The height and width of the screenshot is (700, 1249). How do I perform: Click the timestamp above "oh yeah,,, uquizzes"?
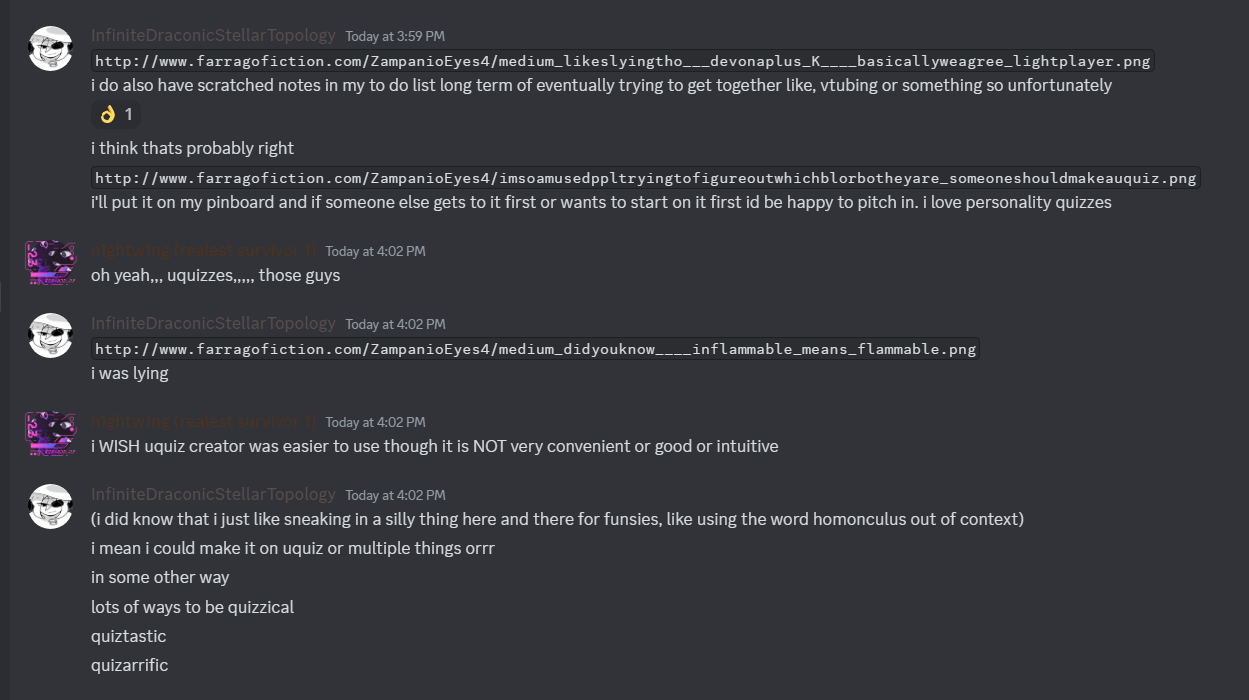[x=375, y=251]
